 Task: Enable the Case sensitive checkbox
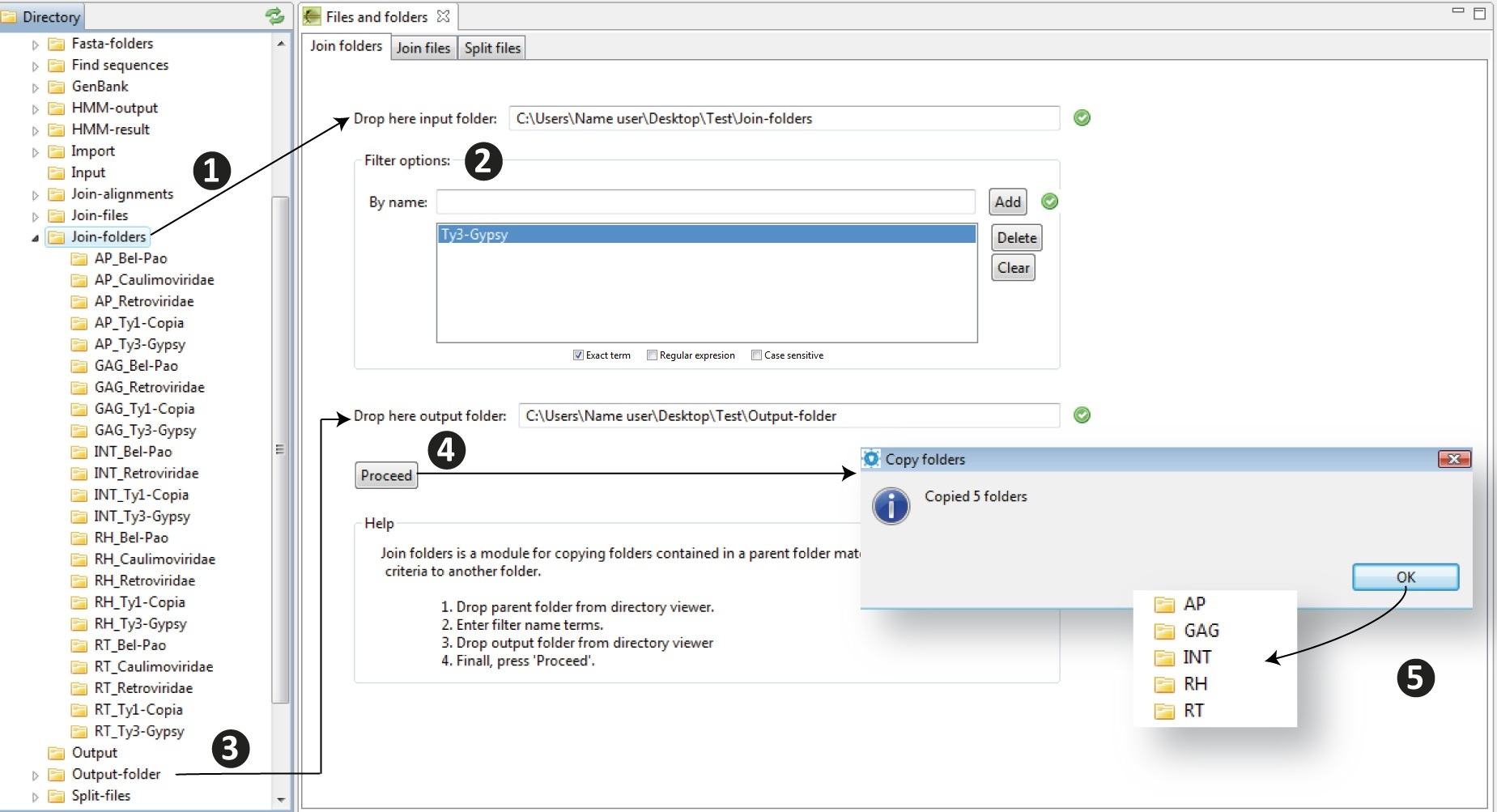(756, 355)
